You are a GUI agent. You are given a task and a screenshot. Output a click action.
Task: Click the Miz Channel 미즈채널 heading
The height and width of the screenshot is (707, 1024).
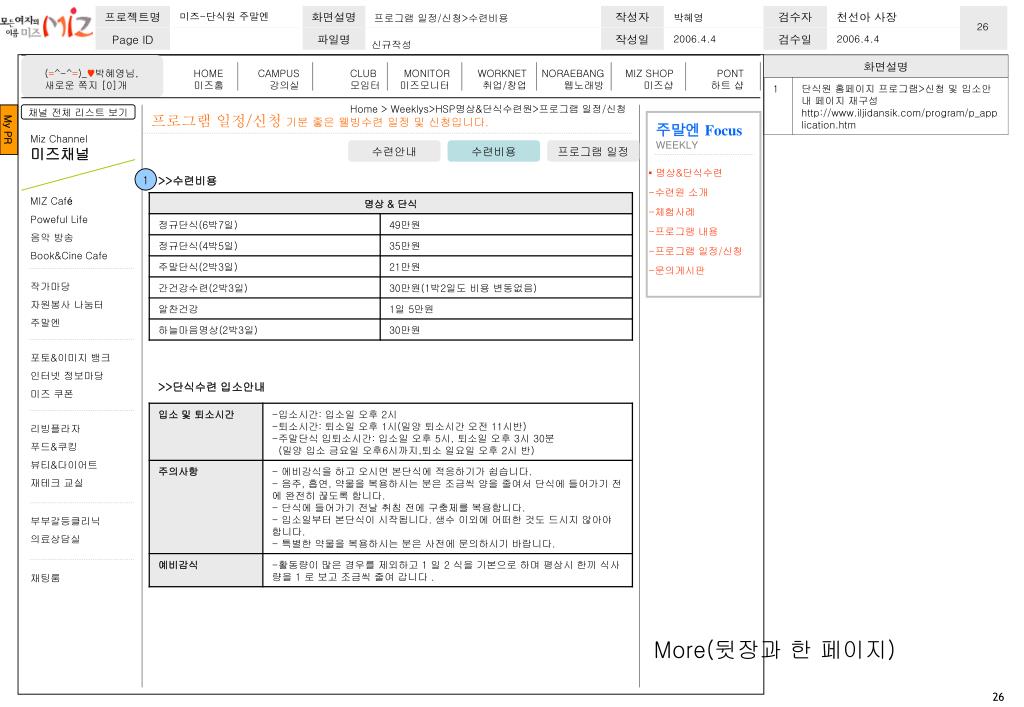pyautogui.click(x=59, y=148)
